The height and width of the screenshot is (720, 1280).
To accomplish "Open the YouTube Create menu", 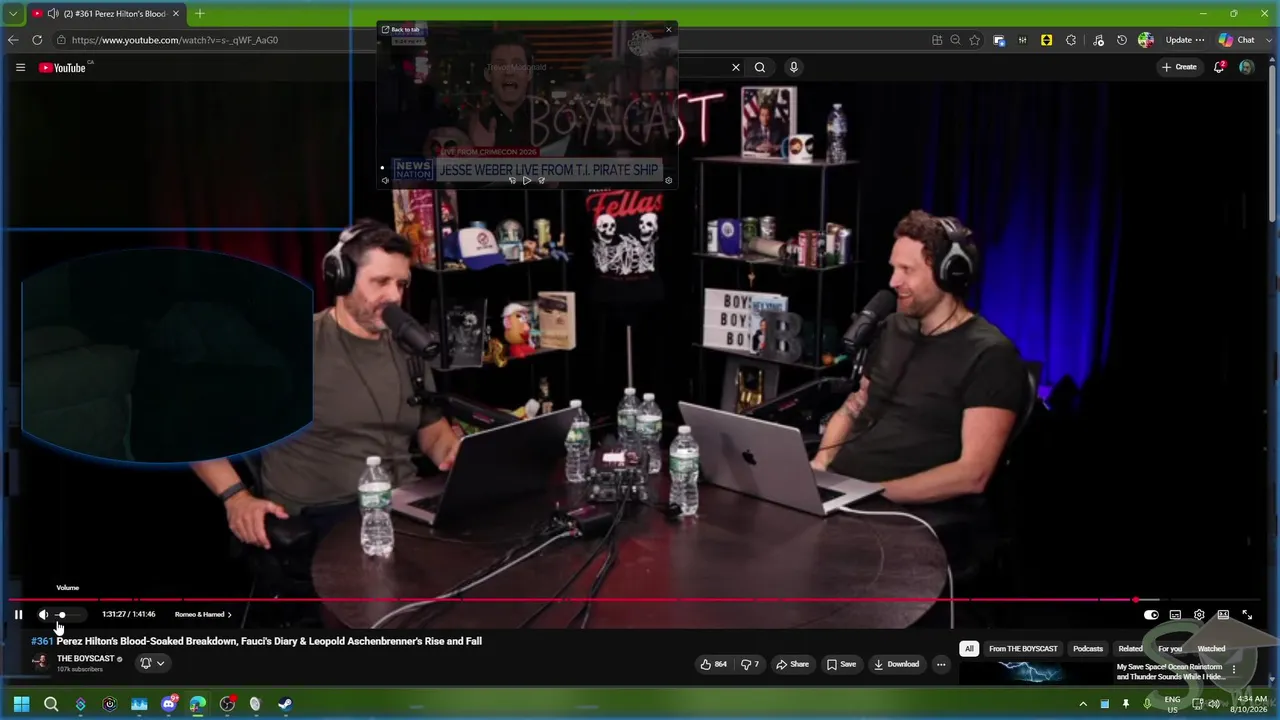I will tap(1180, 67).
